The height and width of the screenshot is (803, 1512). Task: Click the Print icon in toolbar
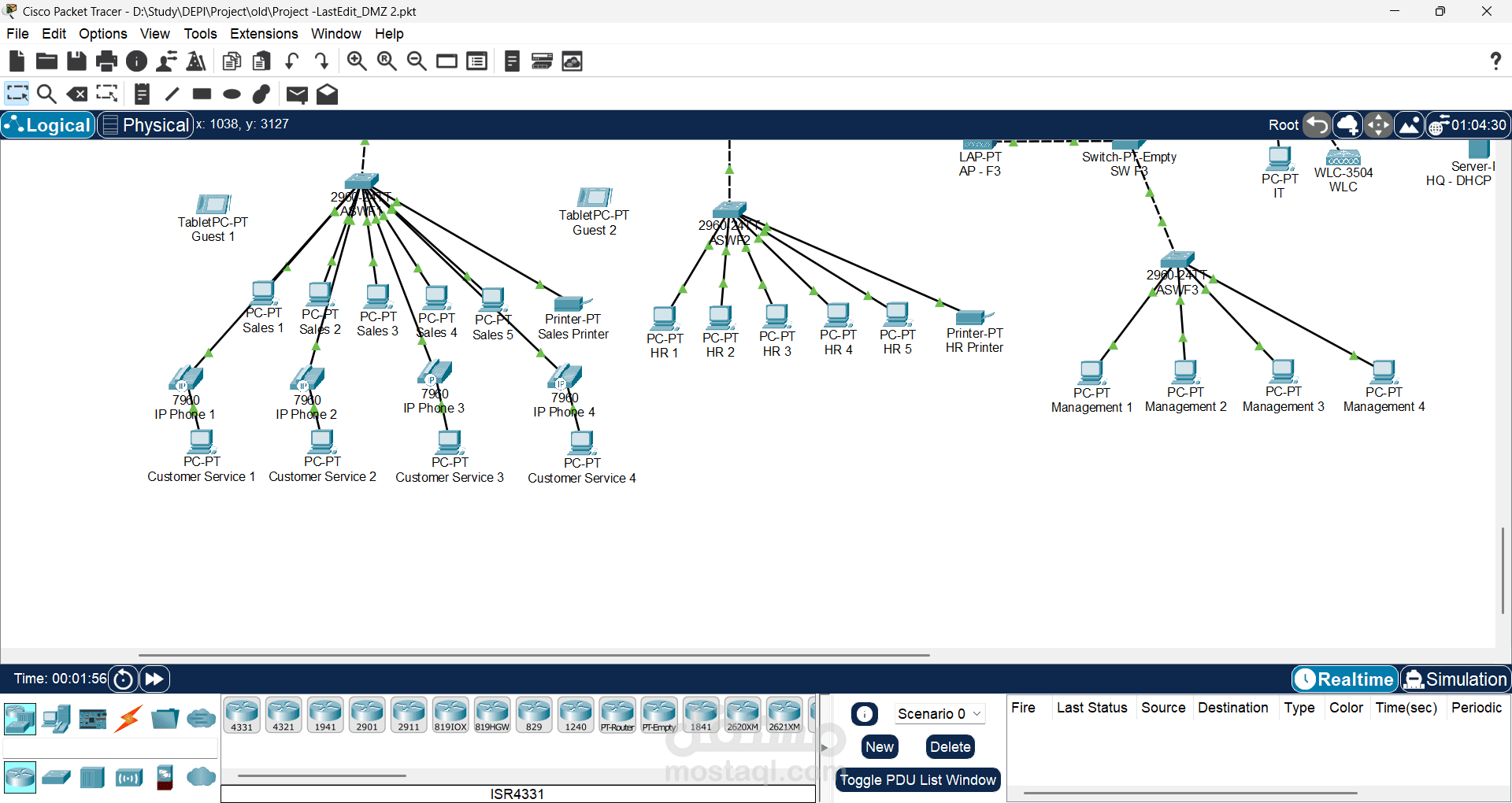pos(106,61)
